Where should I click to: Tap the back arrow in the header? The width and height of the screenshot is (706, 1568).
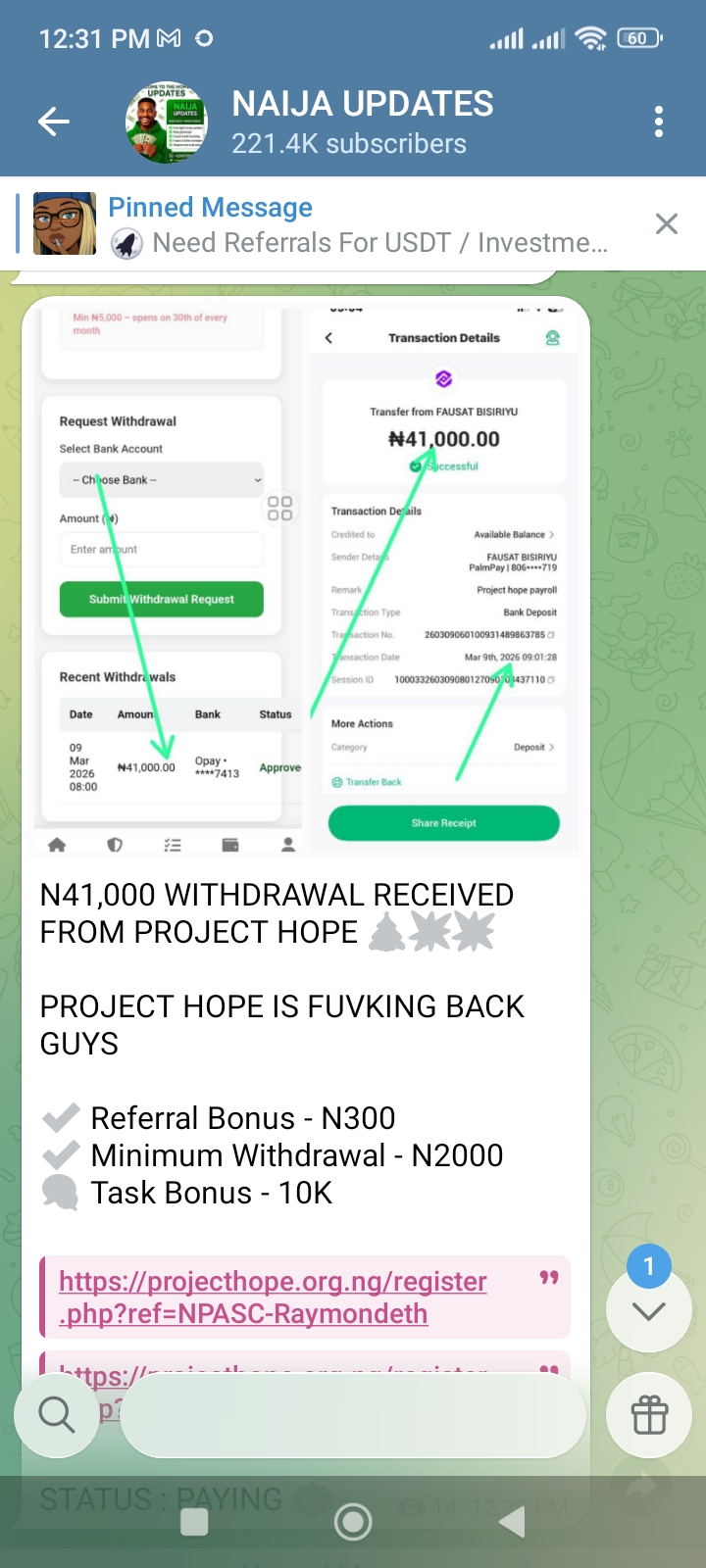pos(54,122)
